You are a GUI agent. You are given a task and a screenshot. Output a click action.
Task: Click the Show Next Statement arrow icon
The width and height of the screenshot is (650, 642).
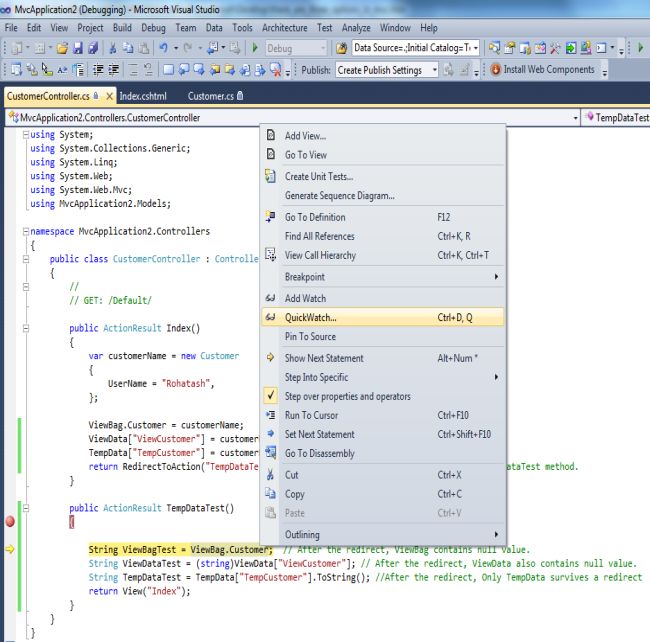270,358
